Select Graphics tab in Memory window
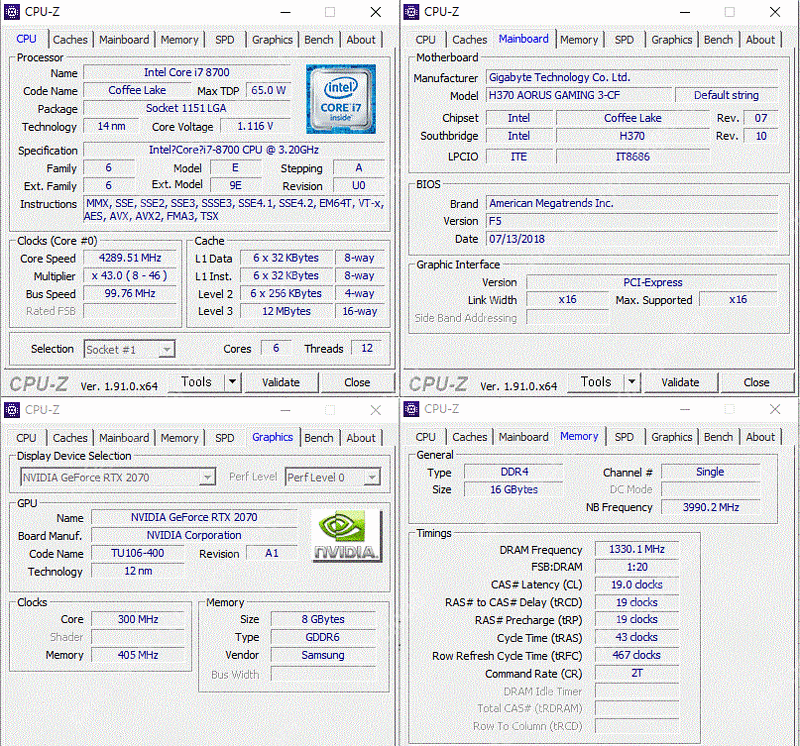Image resolution: width=800 pixels, height=746 pixels. [x=671, y=437]
